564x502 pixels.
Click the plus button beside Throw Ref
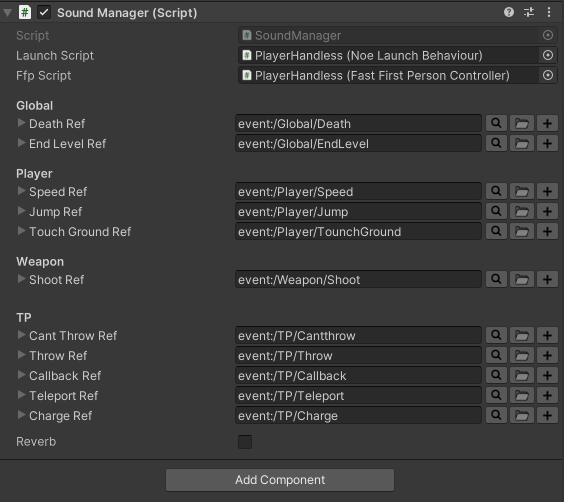(547, 355)
